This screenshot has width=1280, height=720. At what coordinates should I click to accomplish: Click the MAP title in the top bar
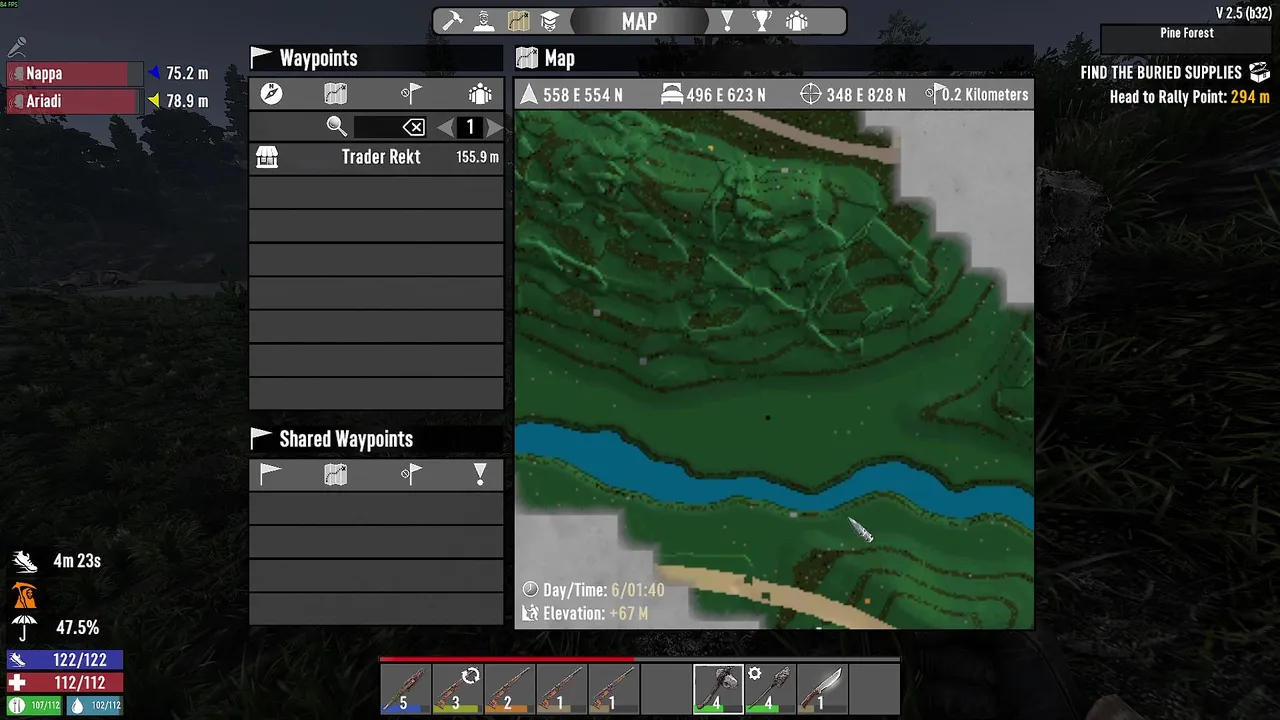coord(639,21)
